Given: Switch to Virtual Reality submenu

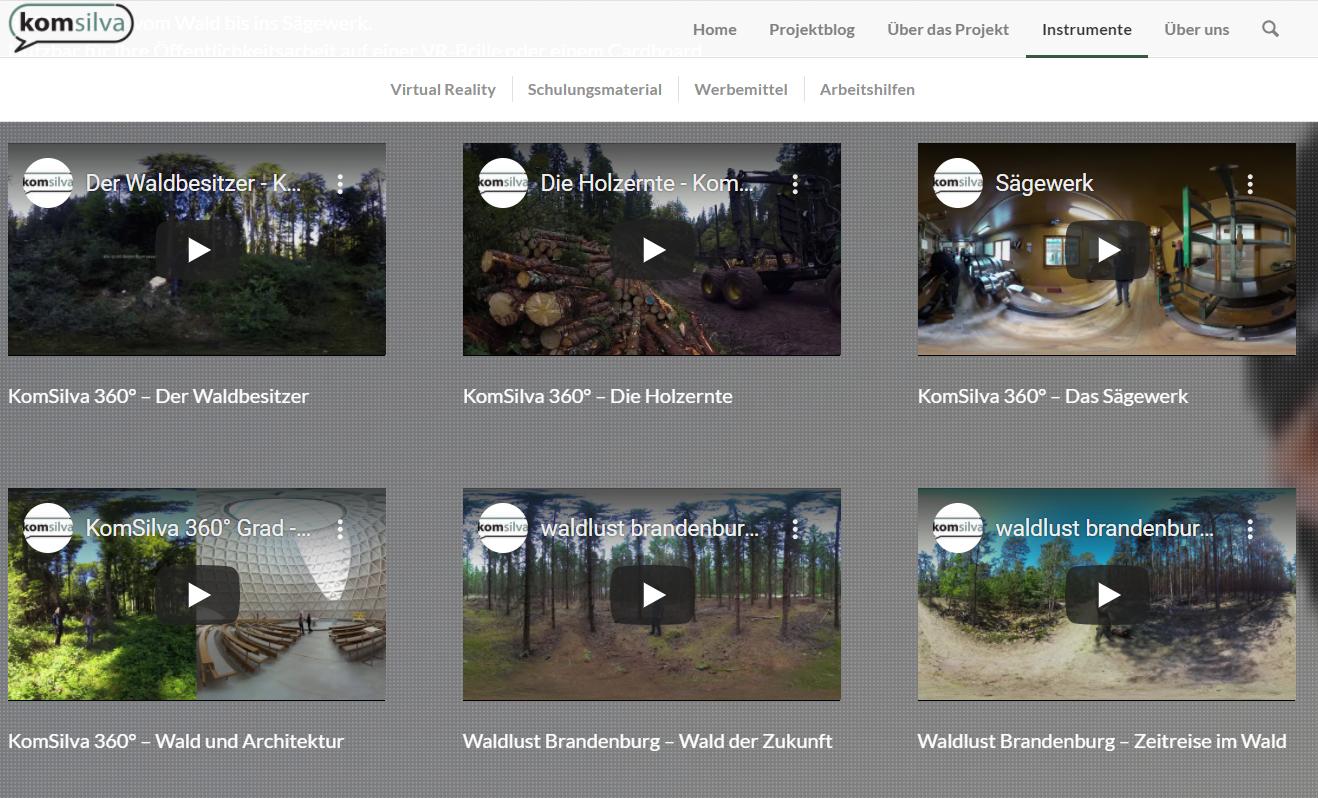Looking at the screenshot, I should pos(443,89).
